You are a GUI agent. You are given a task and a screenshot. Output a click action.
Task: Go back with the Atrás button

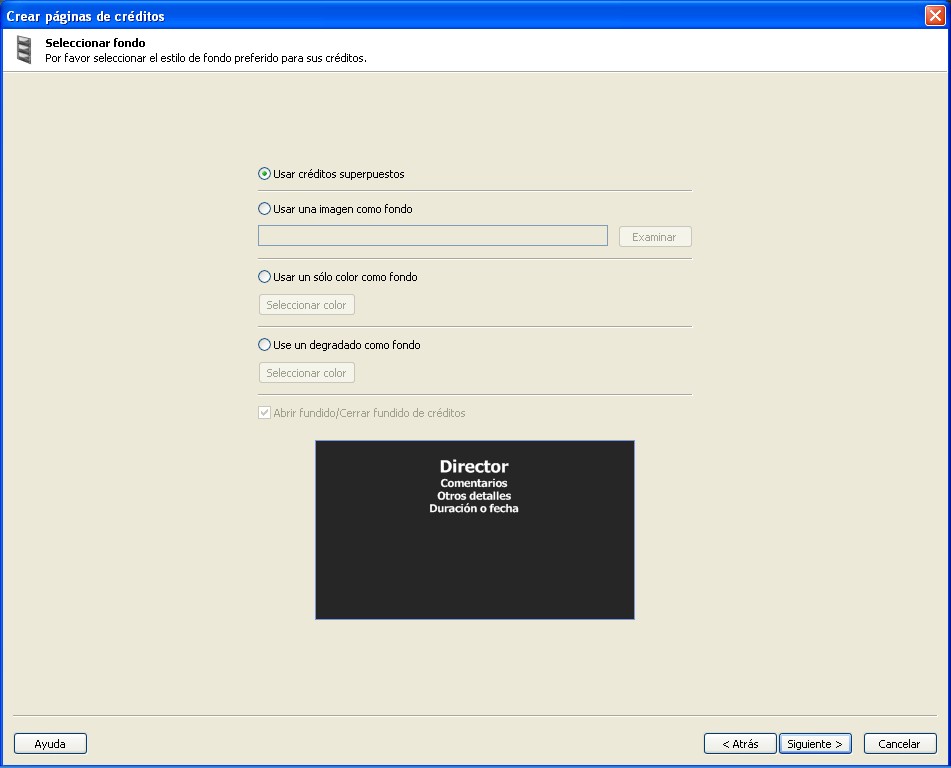(740, 744)
